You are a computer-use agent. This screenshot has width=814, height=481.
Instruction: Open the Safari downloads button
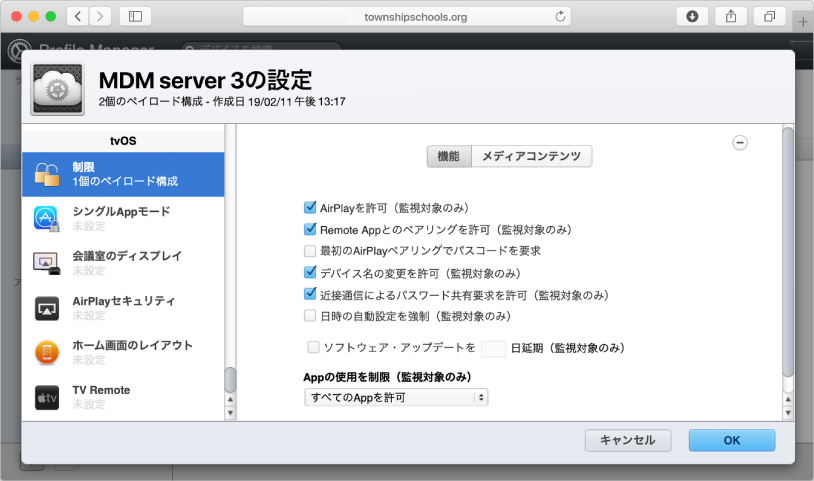(692, 17)
